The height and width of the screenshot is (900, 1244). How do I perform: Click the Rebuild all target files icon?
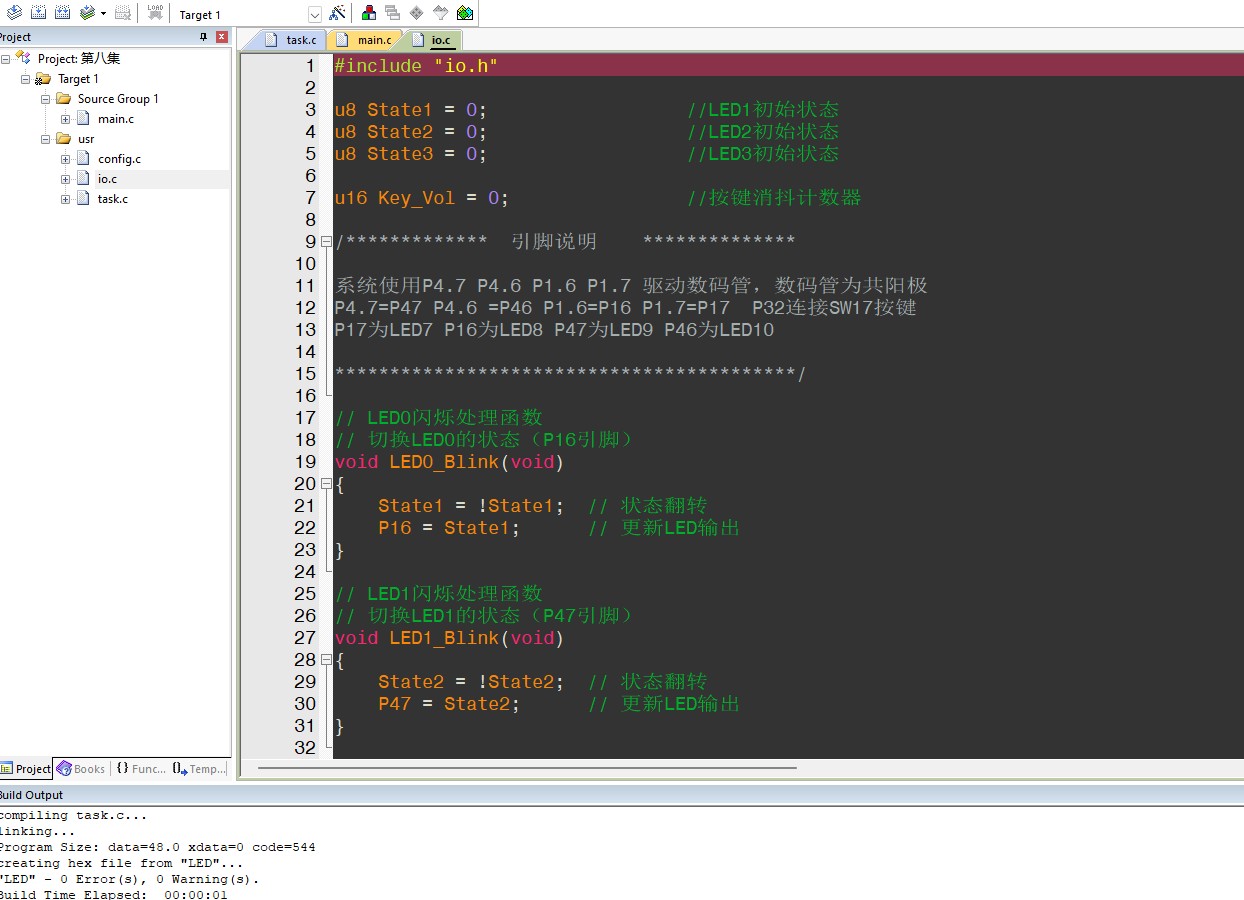62,13
